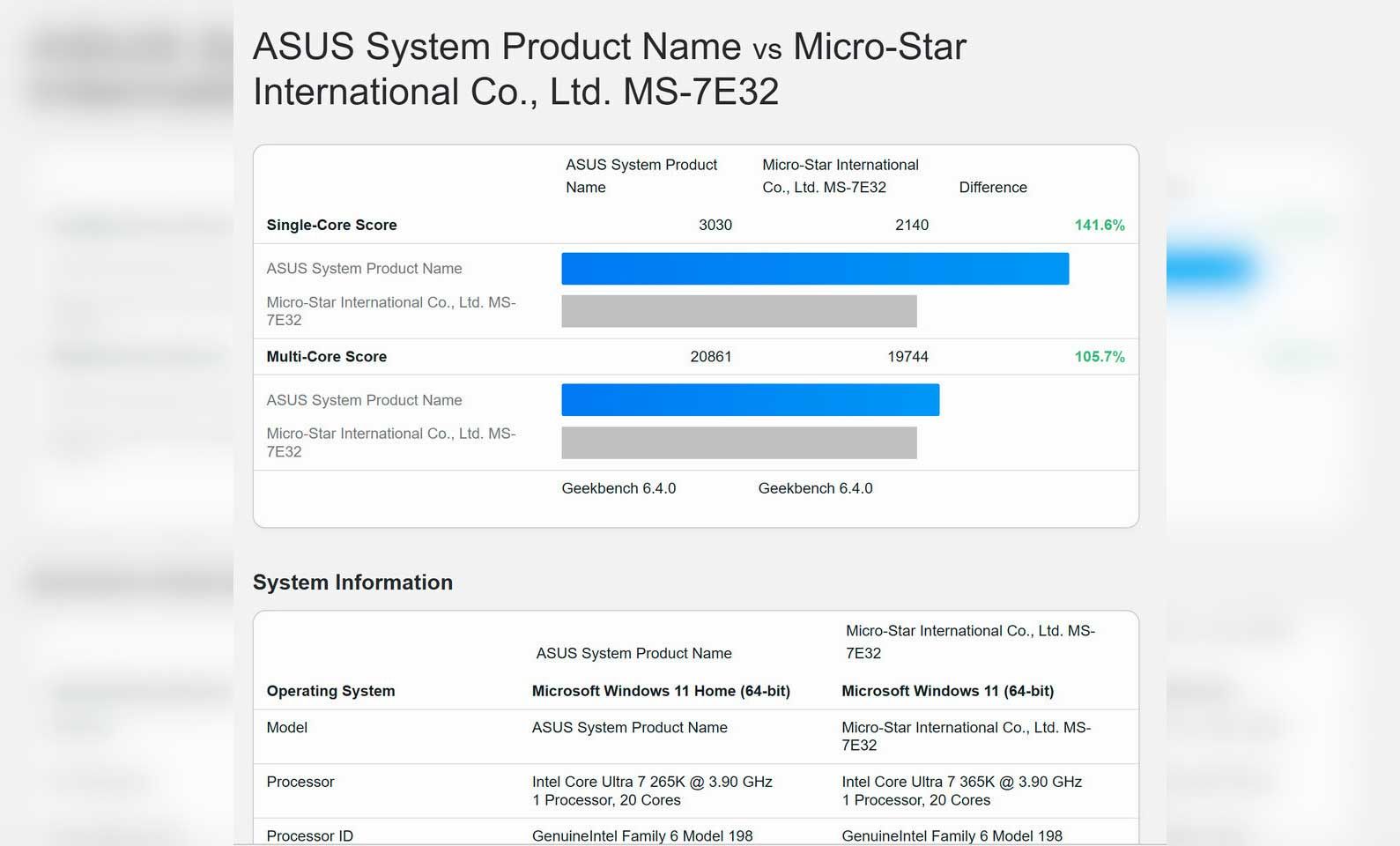Image resolution: width=1400 pixels, height=846 pixels.
Task: Click the gray Micro-Star multi-core score bar
Action: click(738, 443)
